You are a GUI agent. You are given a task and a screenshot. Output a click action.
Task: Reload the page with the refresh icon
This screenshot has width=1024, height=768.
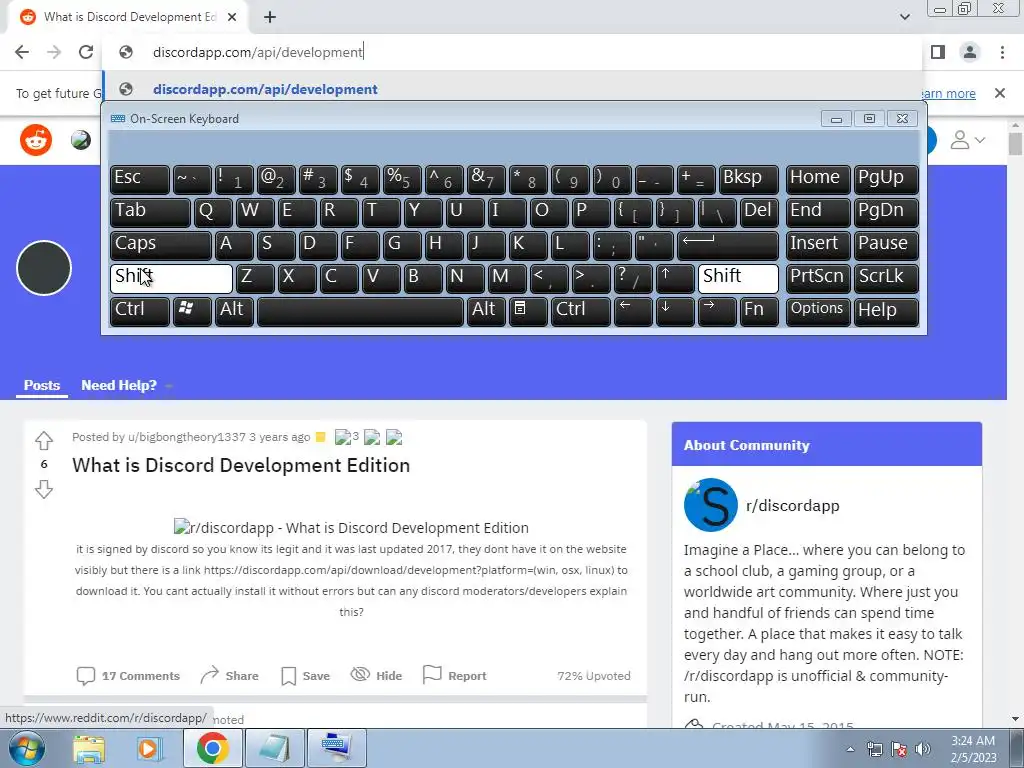click(x=86, y=52)
